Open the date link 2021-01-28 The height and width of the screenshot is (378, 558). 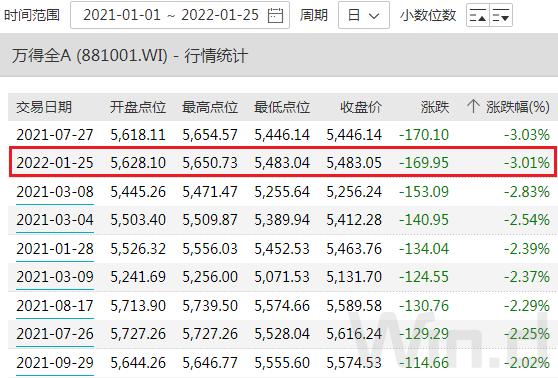tap(55, 249)
